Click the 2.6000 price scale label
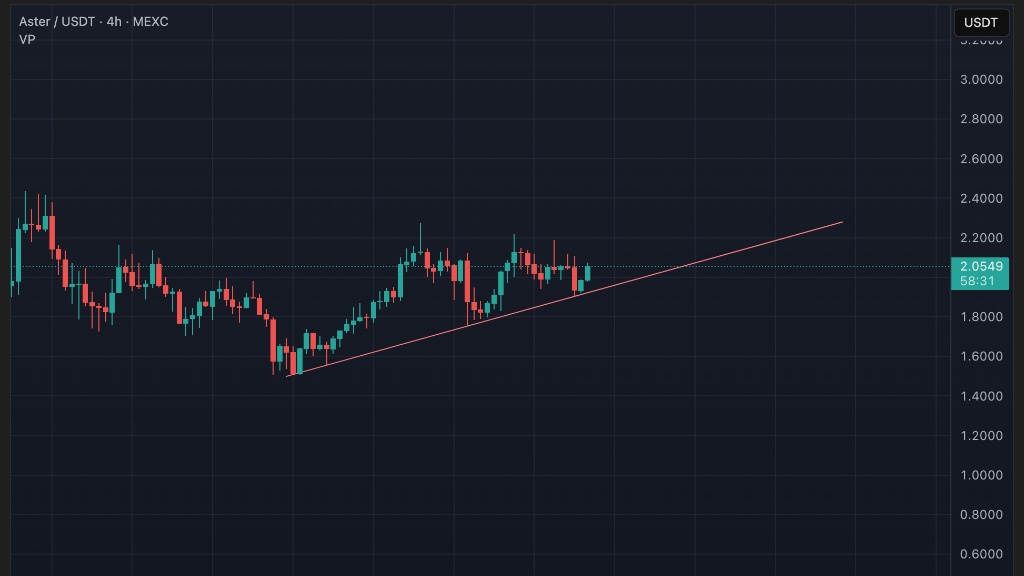The width and height of the screenshot is (1024, 576). coord(980,158)
